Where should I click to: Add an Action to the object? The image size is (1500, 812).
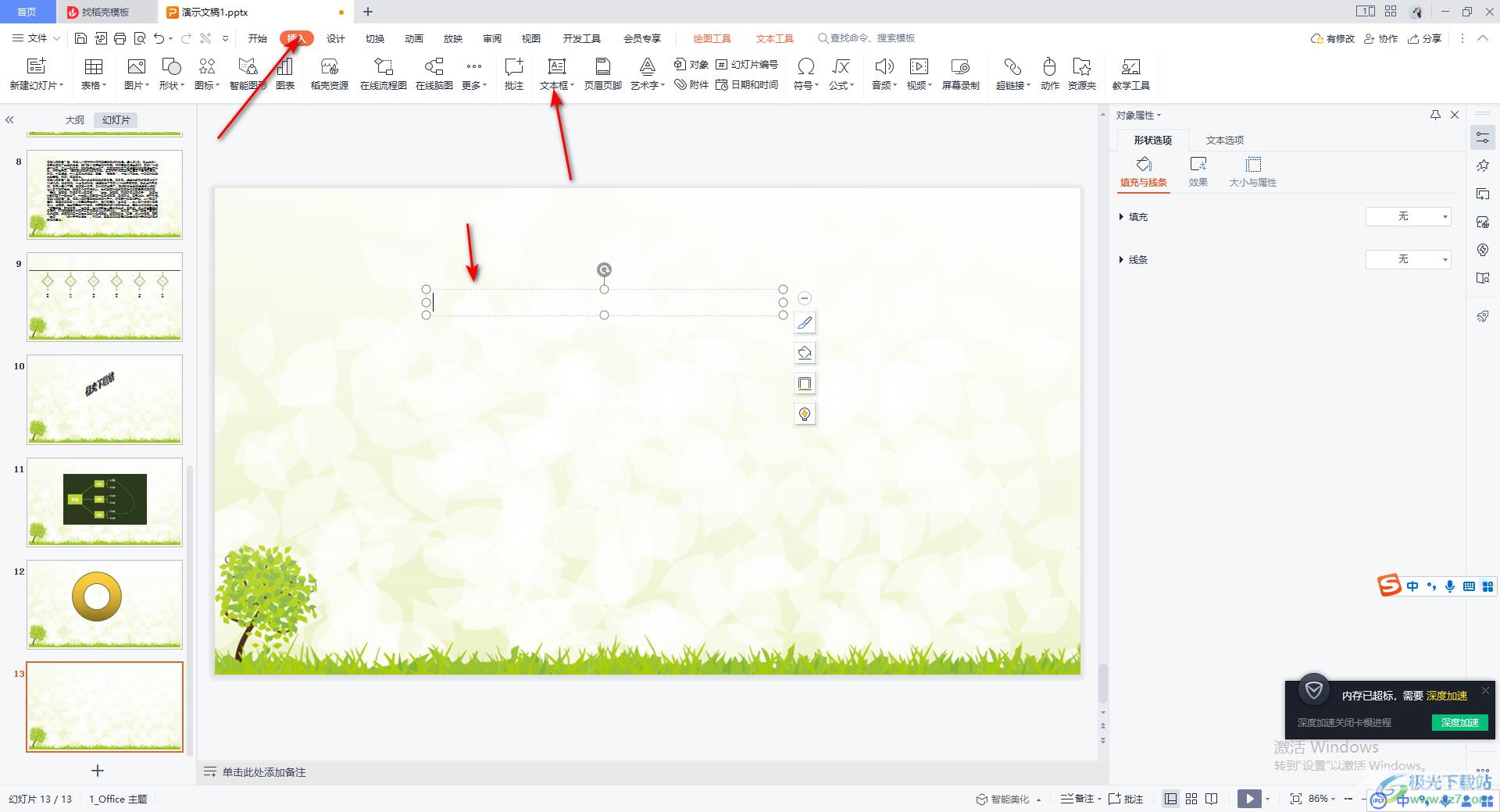pyautogui.click(x=1049, y=74)
